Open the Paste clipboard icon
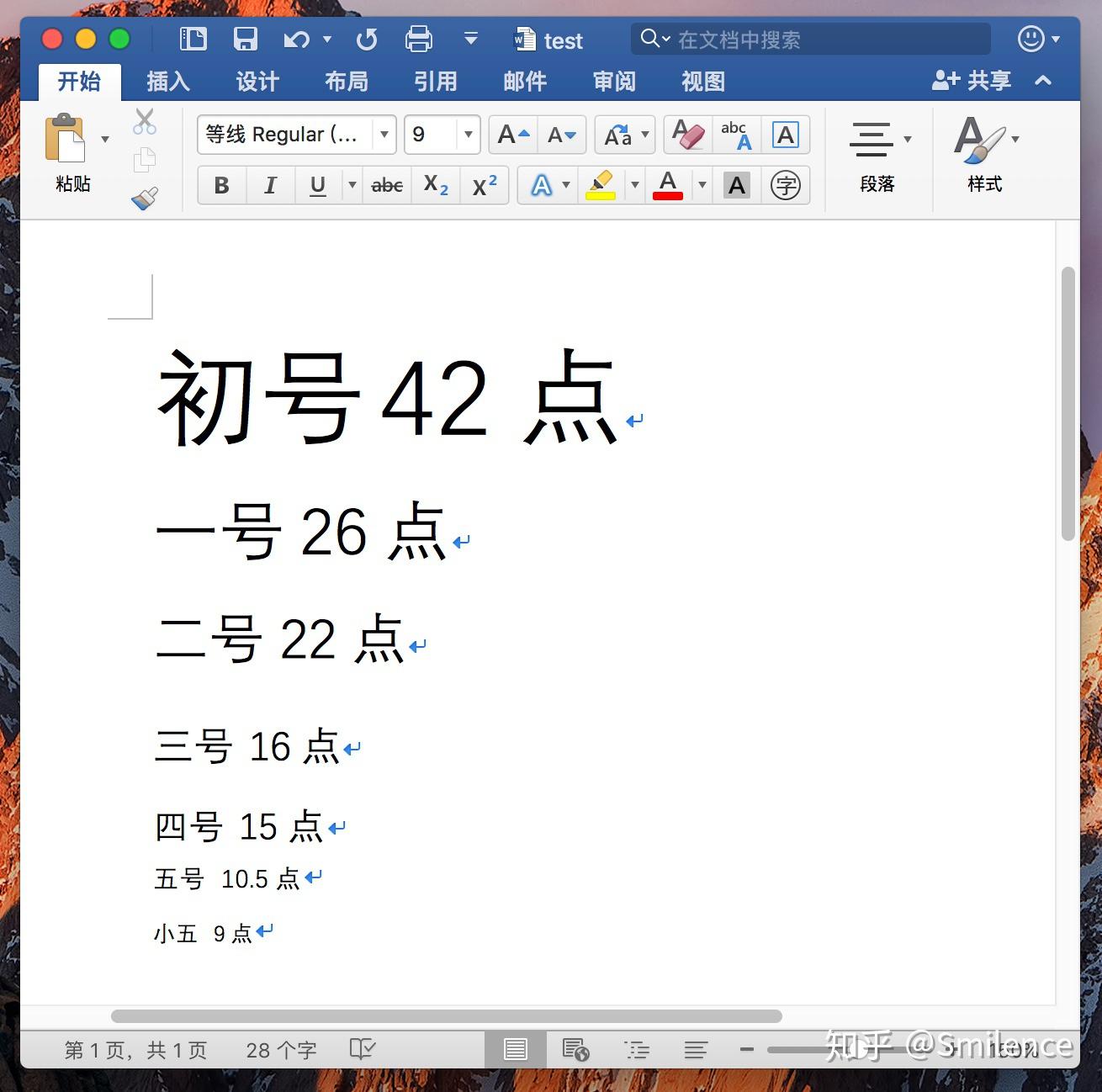Viewport: 1102px width, 1092px height. tap(66, 137)
